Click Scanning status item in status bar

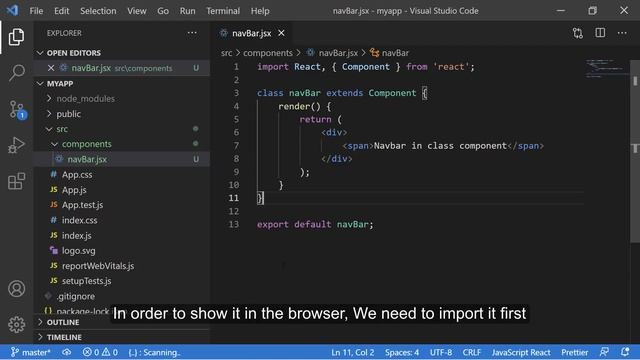154,352
